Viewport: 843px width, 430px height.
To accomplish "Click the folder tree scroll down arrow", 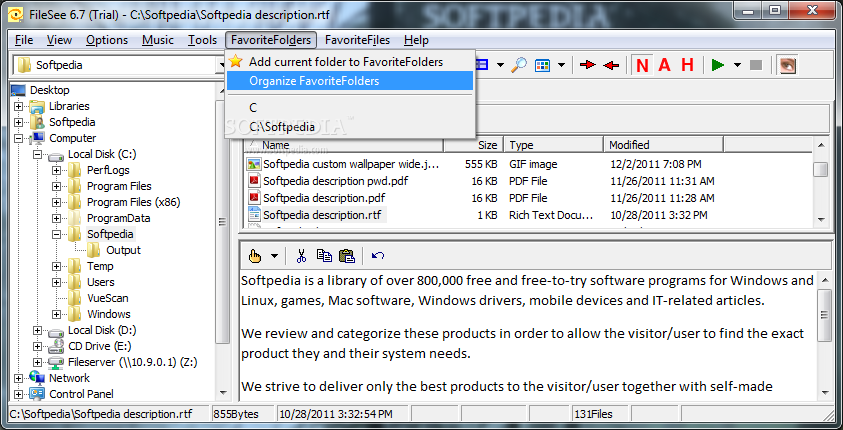I will [x=223, y=393].
